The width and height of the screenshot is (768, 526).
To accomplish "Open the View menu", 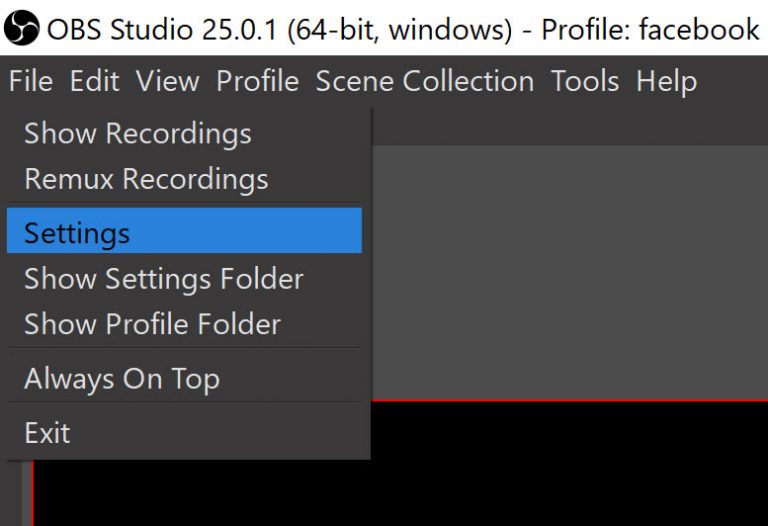I will click(x=167, y=81).
